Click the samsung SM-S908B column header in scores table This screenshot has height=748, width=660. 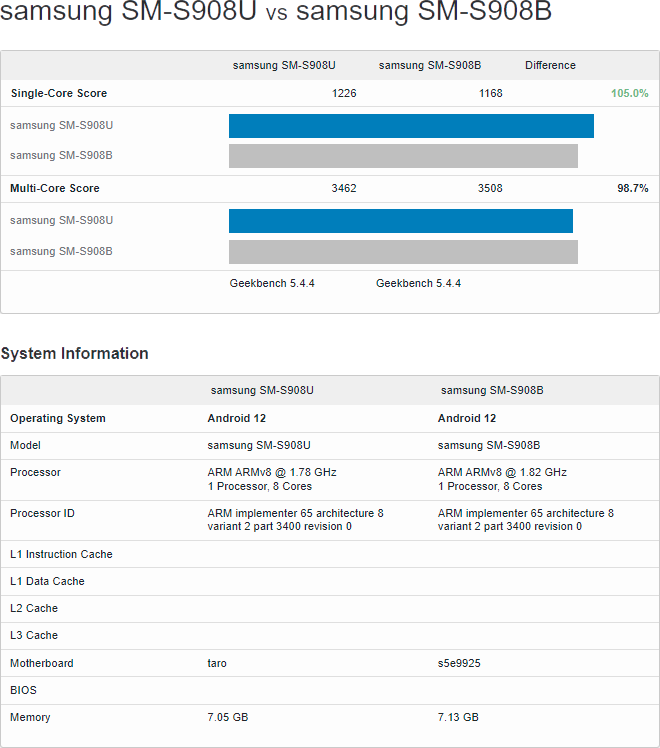point(430,65)
